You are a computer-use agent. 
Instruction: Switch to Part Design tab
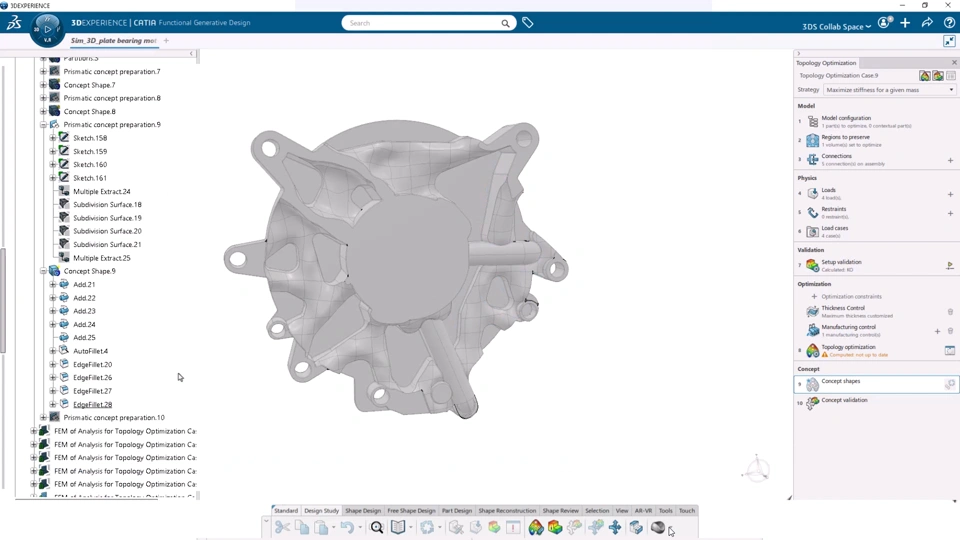pyautogui.click(x=457, y=511)
